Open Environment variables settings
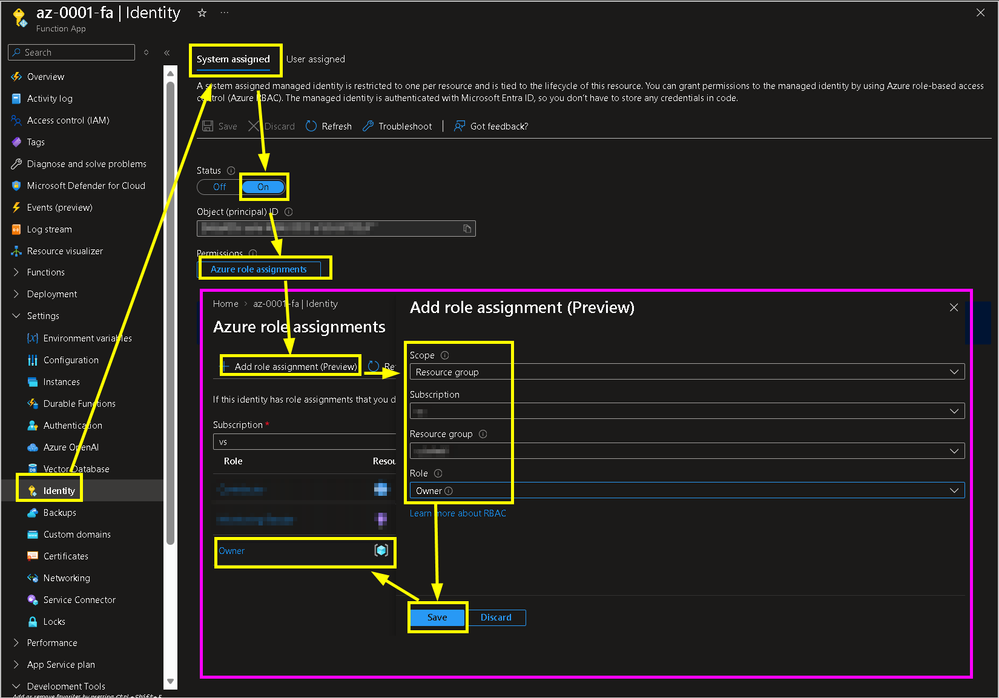The image size is (999, 698). tap(87, 338)
